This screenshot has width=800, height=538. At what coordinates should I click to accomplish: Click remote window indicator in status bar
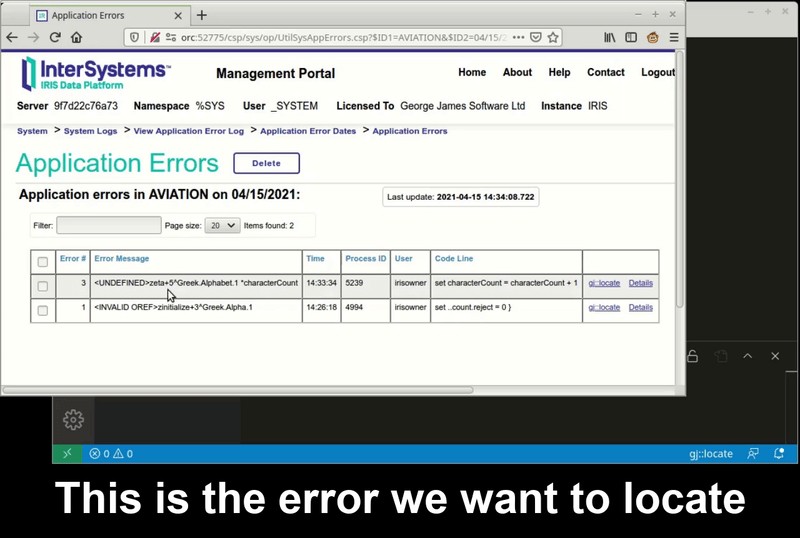click(67, 453)
